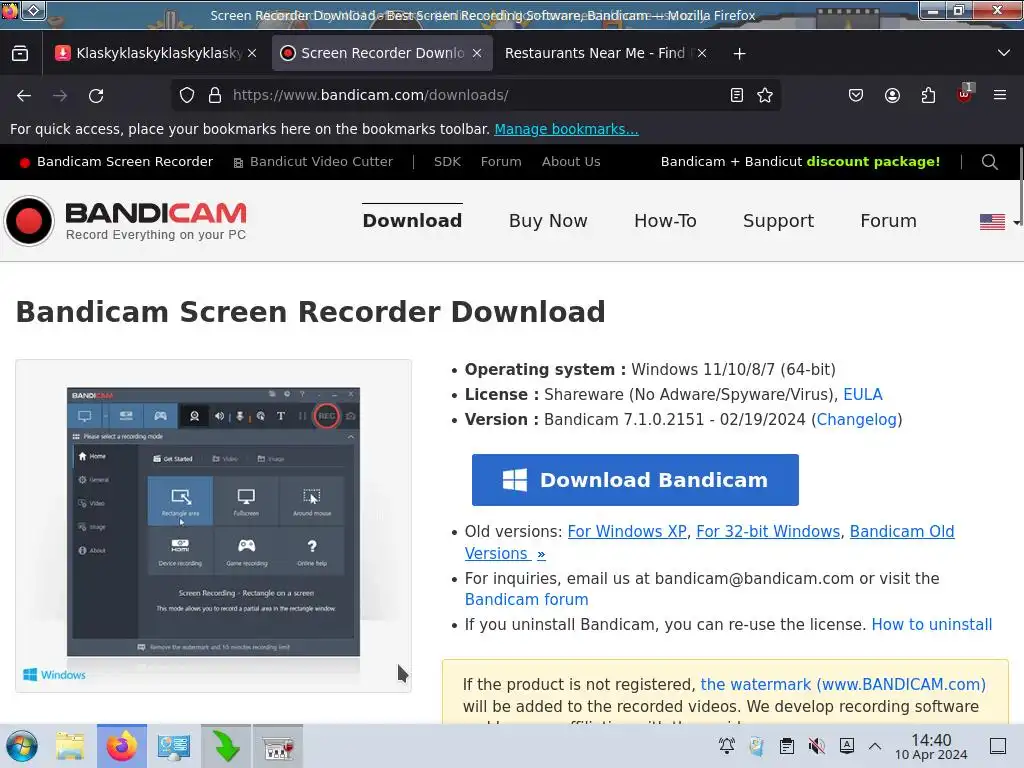Close the Restaurants Near Me tab
The height and width of the screenshot is (768, 1024).
(x=702, y=53)
